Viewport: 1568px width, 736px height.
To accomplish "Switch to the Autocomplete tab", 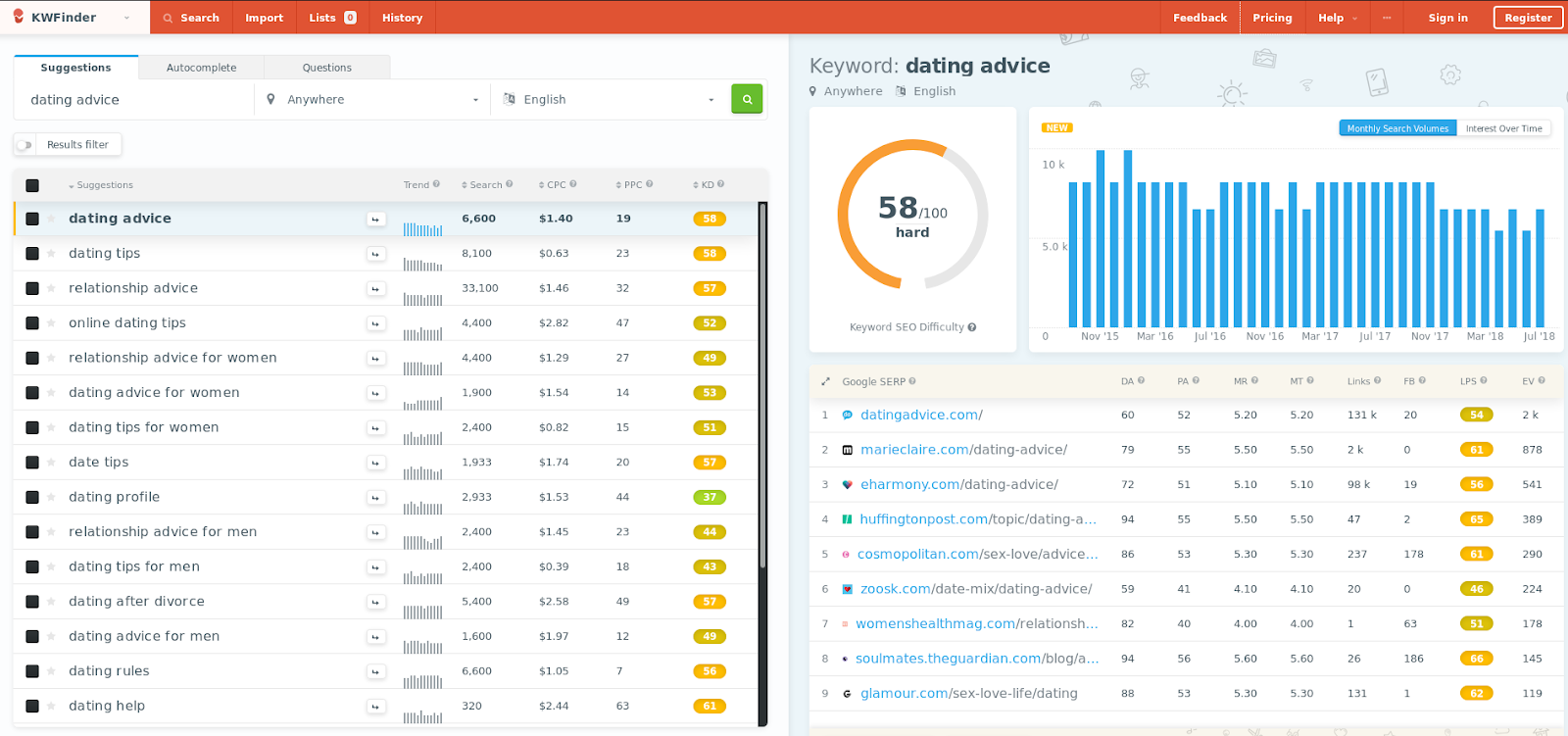I will click(x=201, y=68).
